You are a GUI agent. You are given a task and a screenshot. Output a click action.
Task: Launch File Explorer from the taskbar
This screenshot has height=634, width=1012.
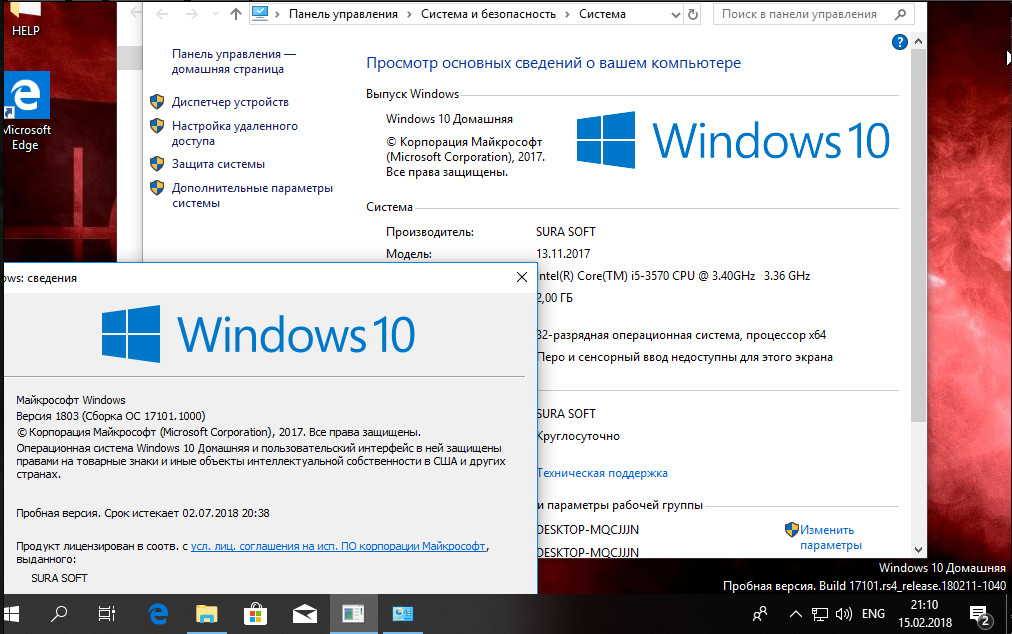207,614
